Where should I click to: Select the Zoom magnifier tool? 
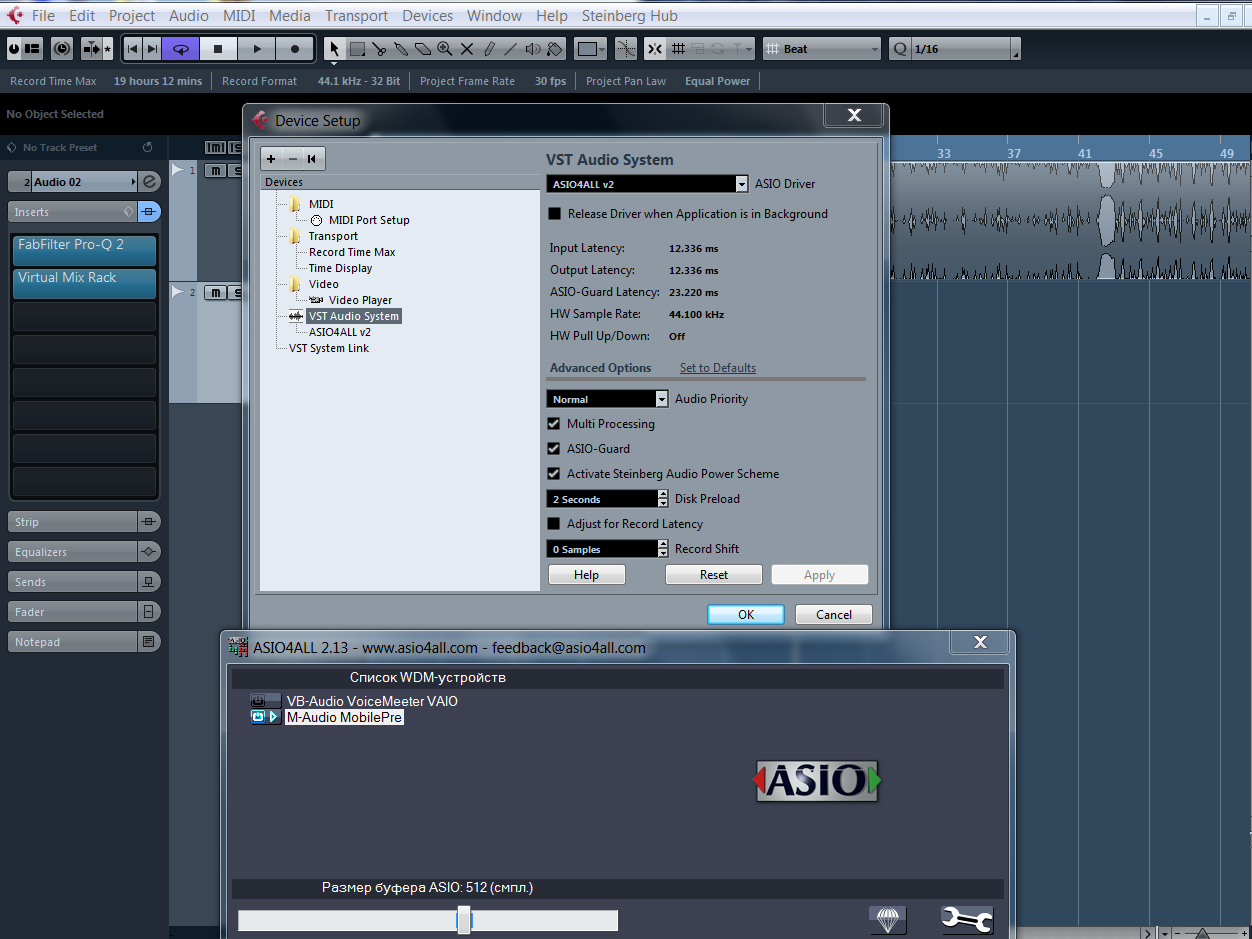tap(444, 48)
